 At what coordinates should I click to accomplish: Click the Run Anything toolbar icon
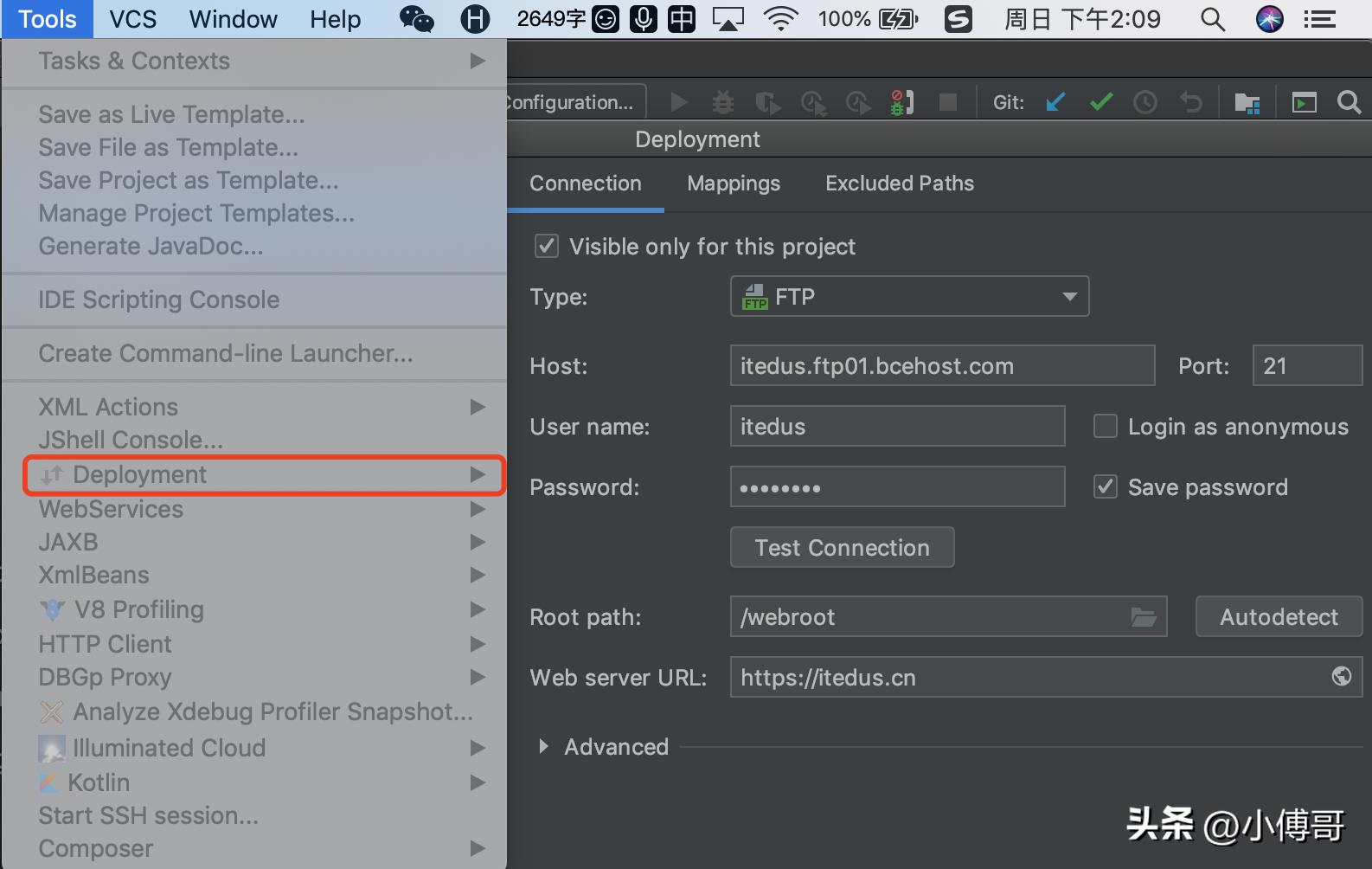point(1304,103)
